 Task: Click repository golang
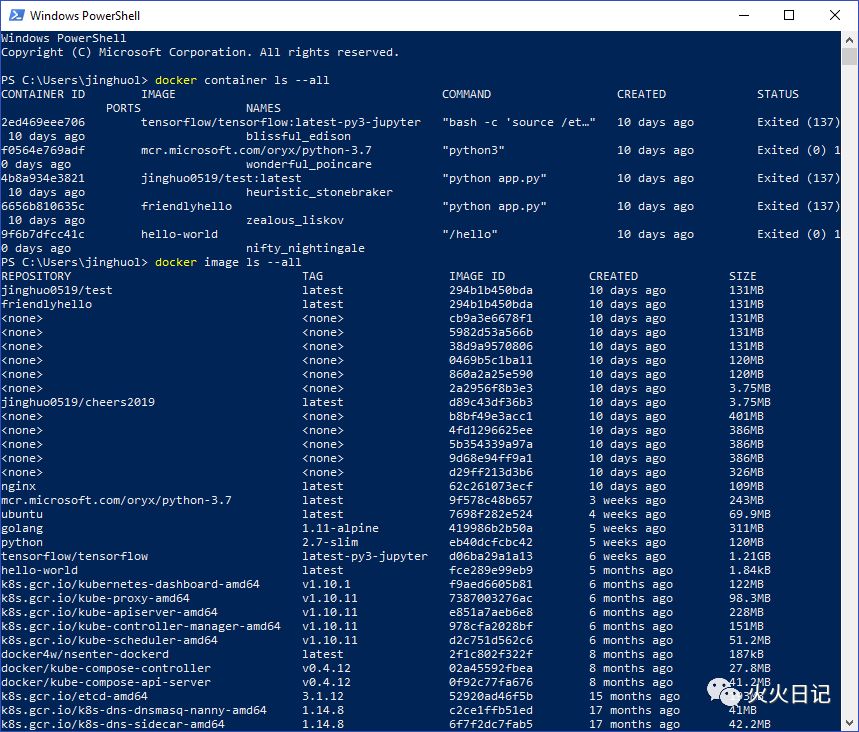point(22,528)
